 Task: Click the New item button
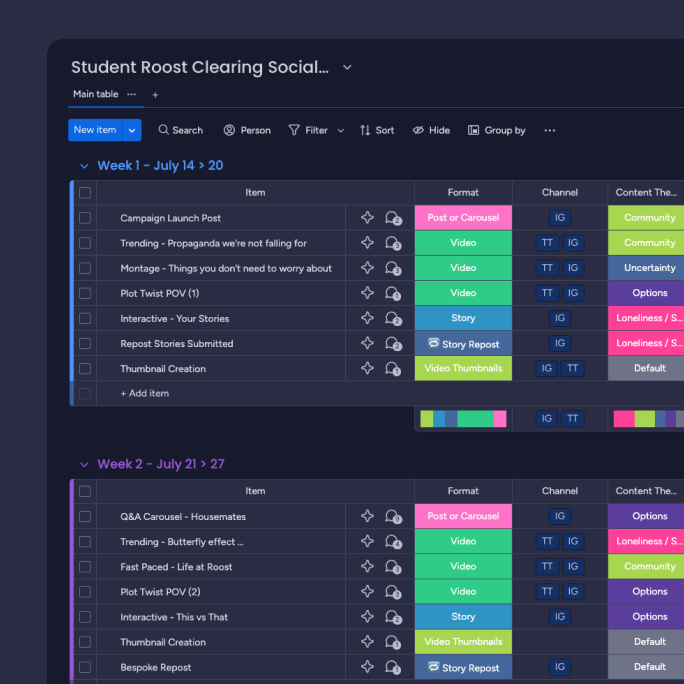click(95, 130)
